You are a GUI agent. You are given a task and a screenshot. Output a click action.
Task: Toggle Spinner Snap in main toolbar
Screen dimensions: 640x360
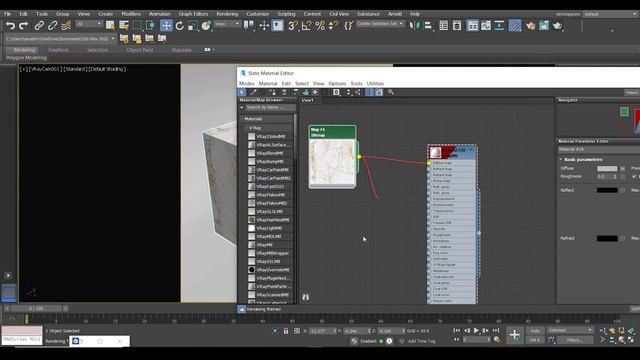[x=333, y=26]
